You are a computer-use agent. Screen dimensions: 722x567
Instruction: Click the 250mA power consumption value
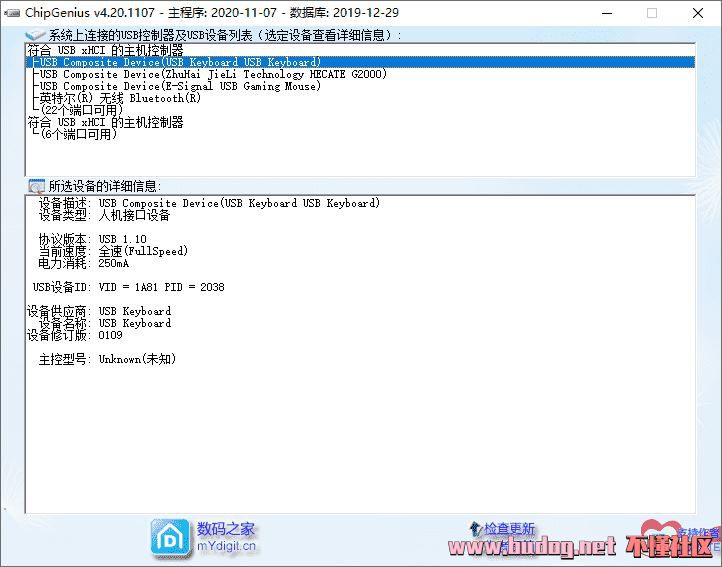point(114,263)
